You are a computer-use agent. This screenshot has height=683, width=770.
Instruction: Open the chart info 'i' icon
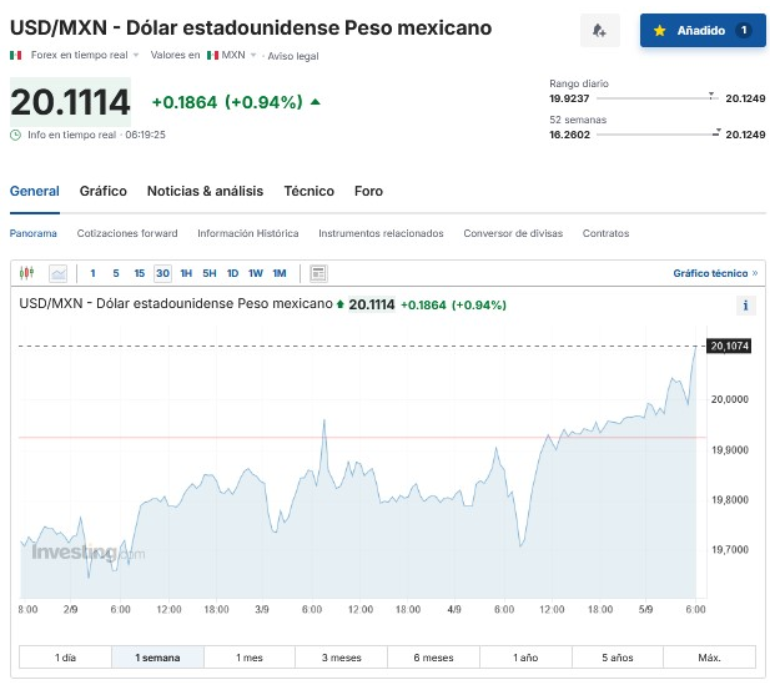(745, 306)
